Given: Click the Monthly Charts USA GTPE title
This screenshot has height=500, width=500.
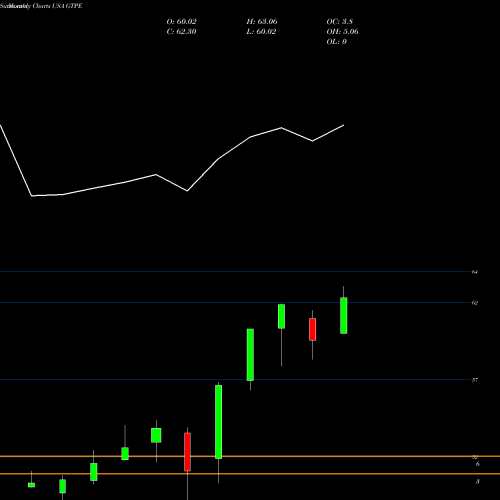Looking at the screenshot, I should click(x=41, y=6).
